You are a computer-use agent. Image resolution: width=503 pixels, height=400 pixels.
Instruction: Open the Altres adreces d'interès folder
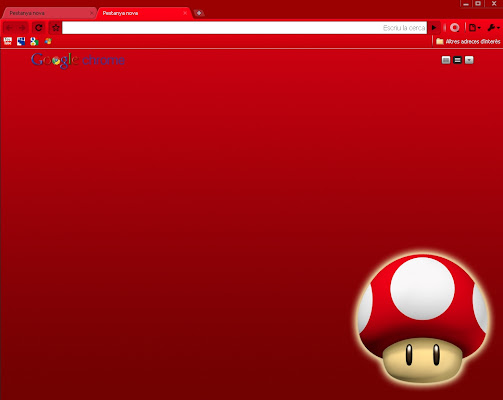(468, 41)
